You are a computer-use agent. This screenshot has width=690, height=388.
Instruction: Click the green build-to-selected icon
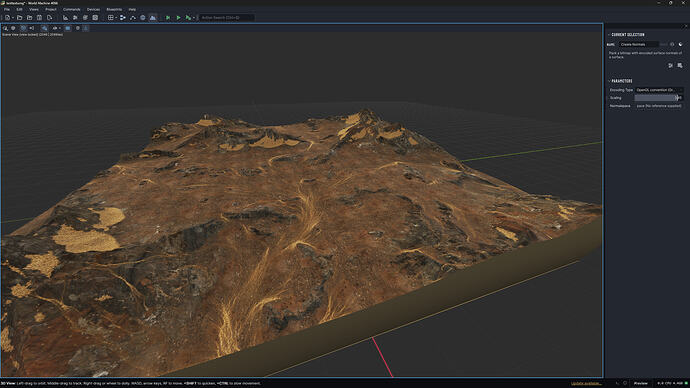(168, 18)
